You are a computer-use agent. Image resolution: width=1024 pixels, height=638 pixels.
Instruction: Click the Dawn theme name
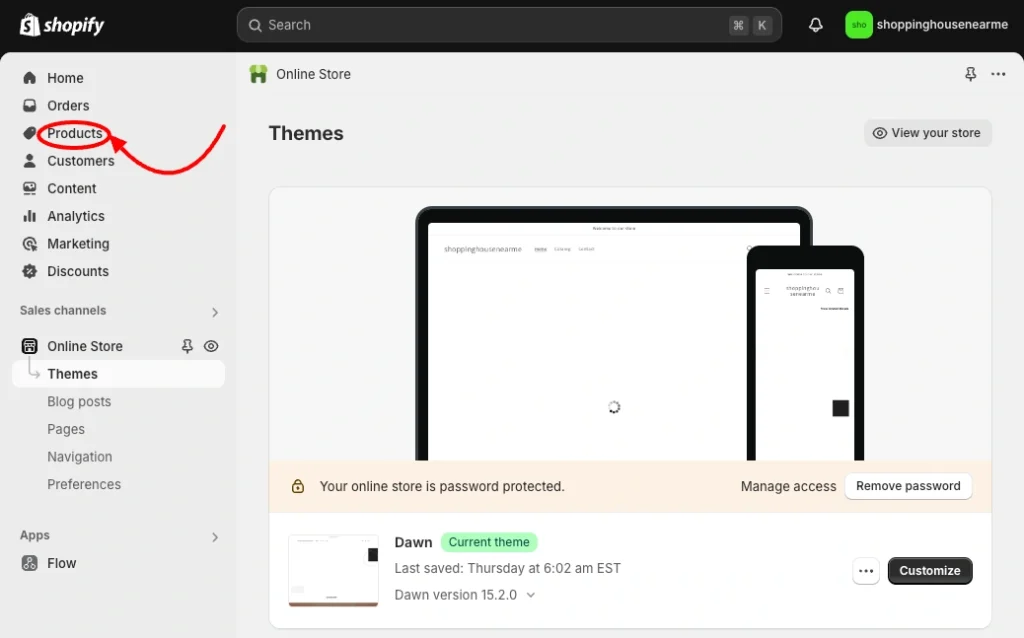pyautogui.click(x=413, y=543)
